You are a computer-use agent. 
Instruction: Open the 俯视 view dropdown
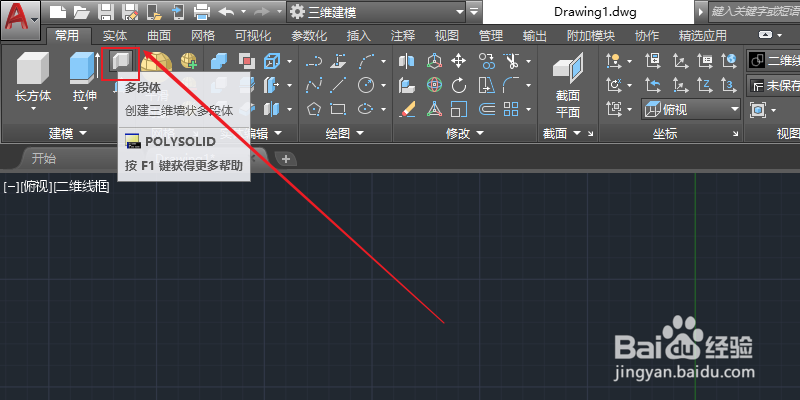[691, 109]
